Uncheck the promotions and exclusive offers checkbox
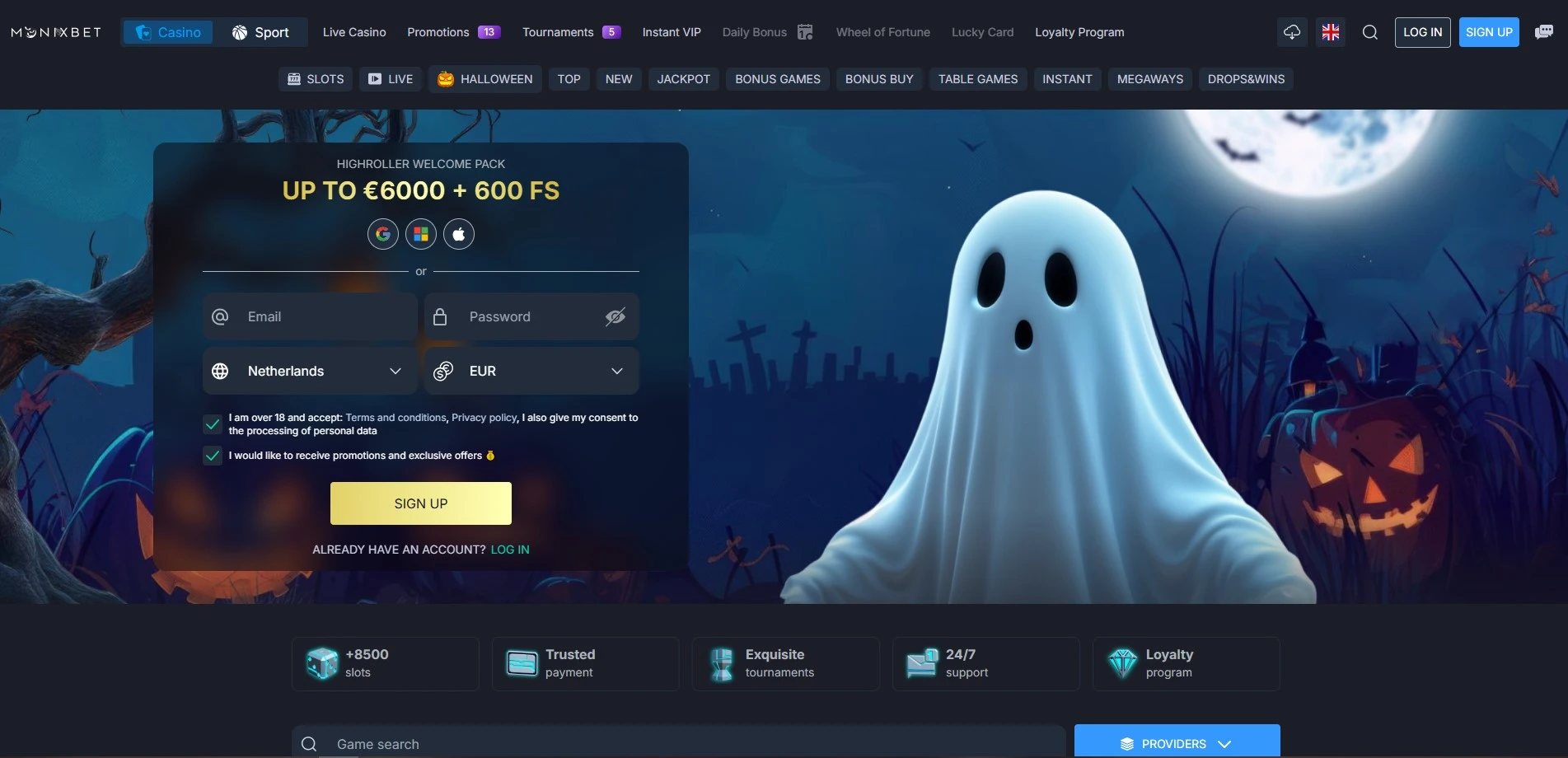This screenshot has width=1568, height=758. [x=212, y=455]
